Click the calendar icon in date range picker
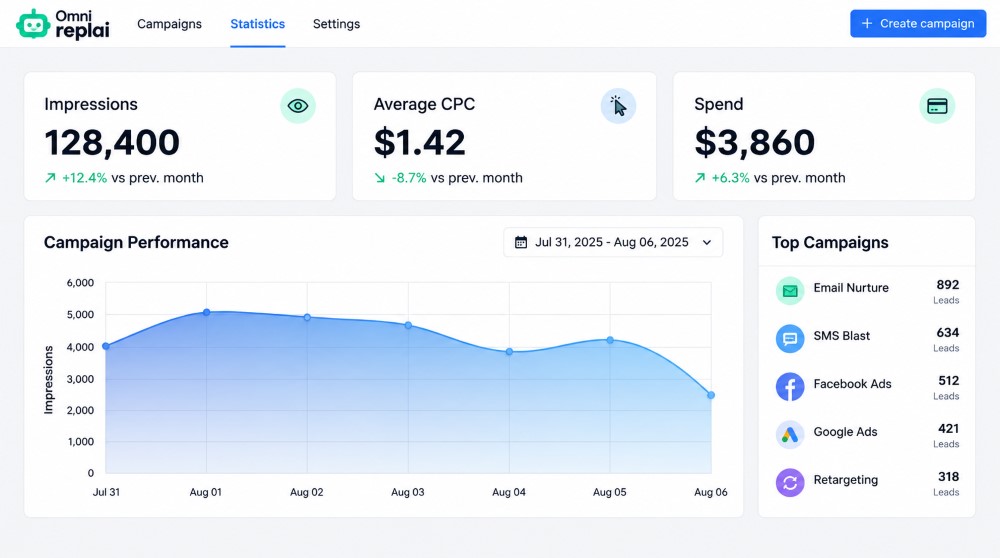 point(521,242)
